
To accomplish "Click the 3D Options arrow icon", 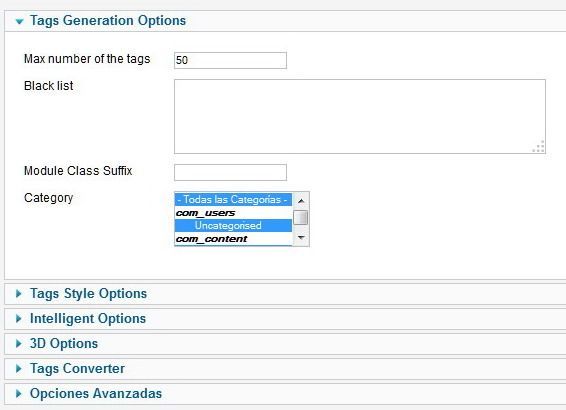I will click(x=19, y=344).
